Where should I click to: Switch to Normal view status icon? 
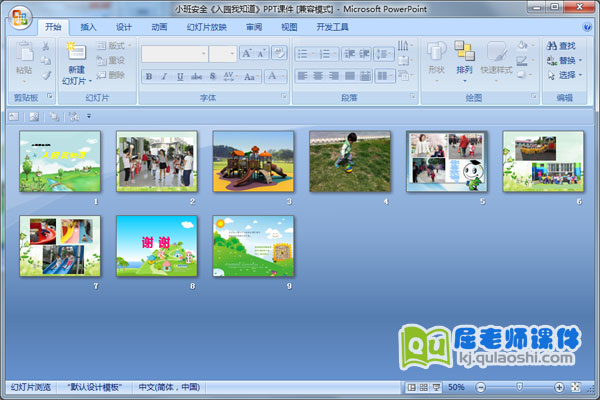411,387
